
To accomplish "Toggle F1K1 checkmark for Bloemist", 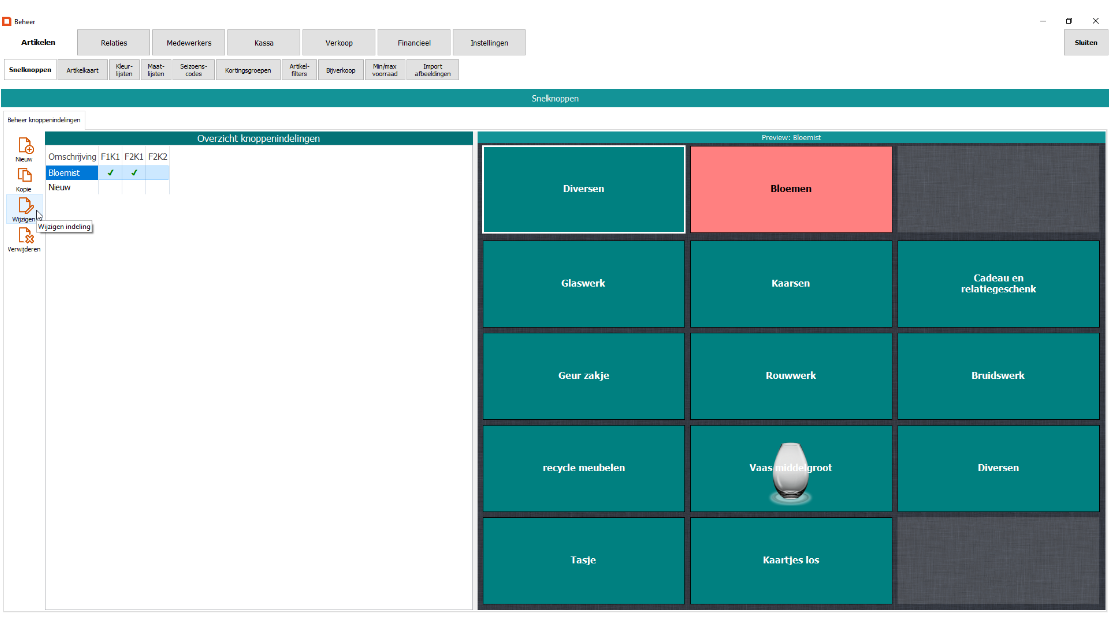I will pos(110,172).
